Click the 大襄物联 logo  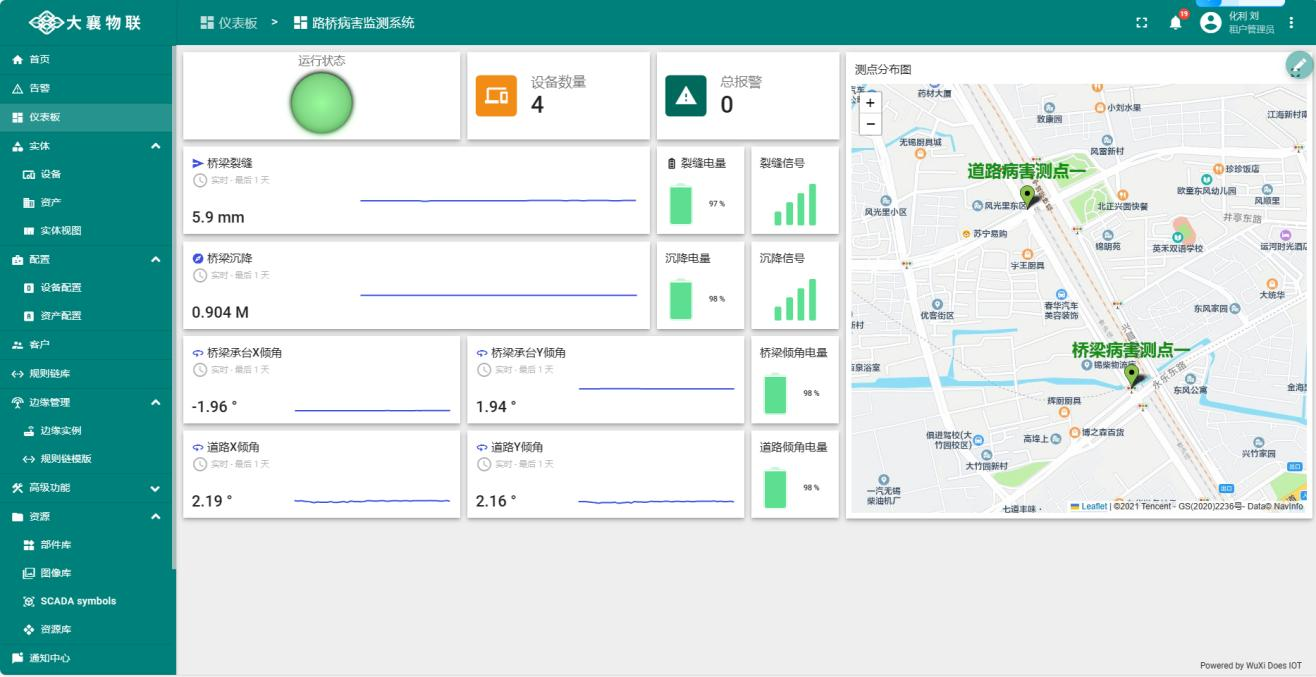[x=85, y=22]
